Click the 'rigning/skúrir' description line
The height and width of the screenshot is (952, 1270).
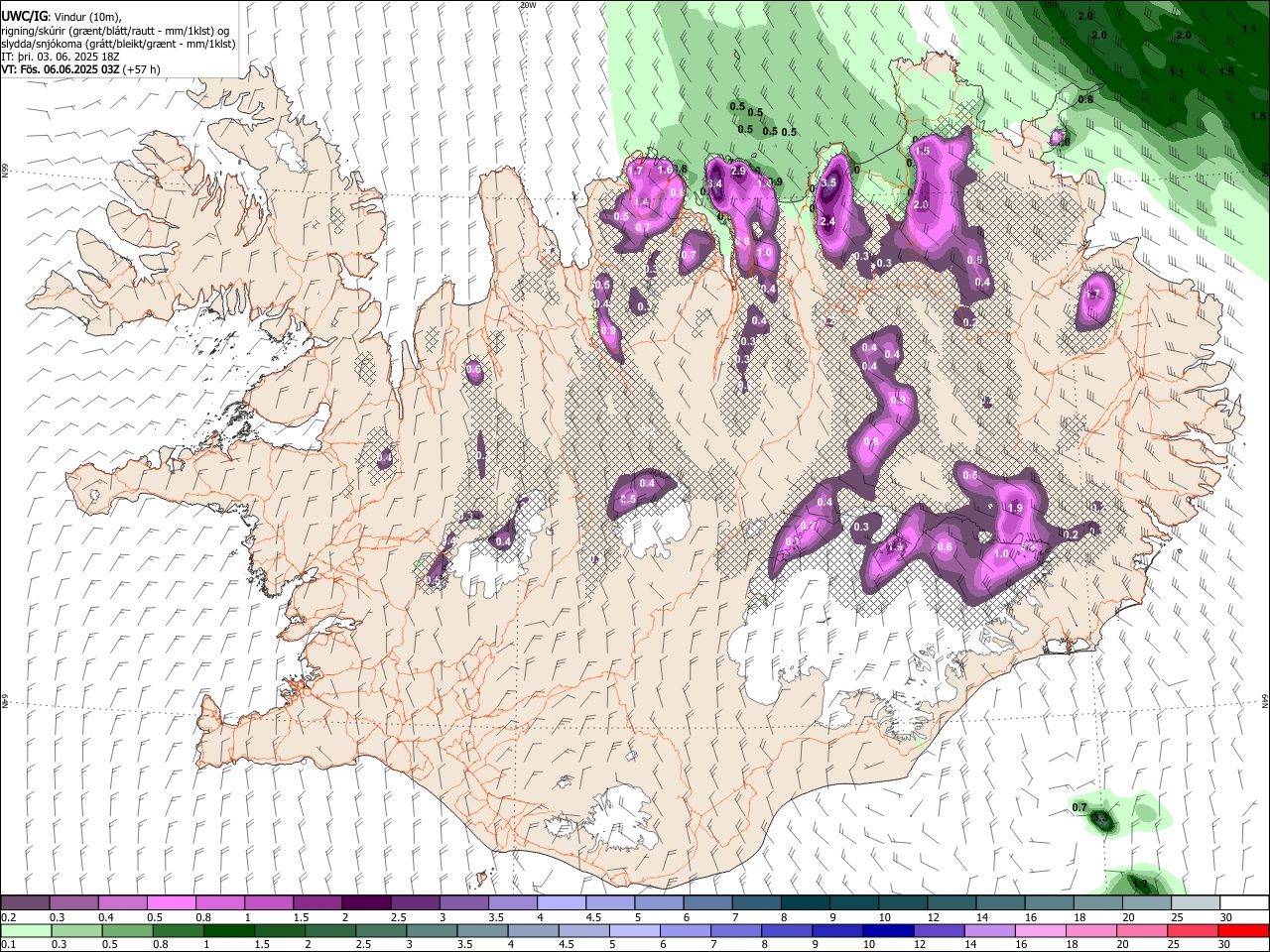click(x=115, y=31)
